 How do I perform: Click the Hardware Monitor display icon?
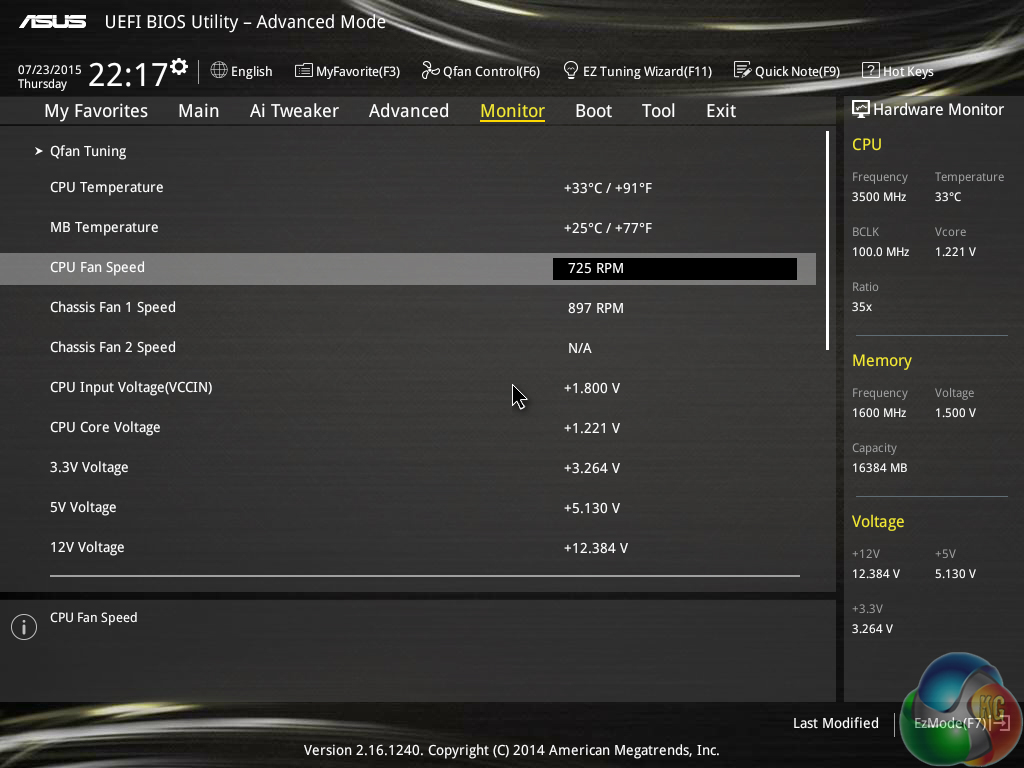(861, 109)
